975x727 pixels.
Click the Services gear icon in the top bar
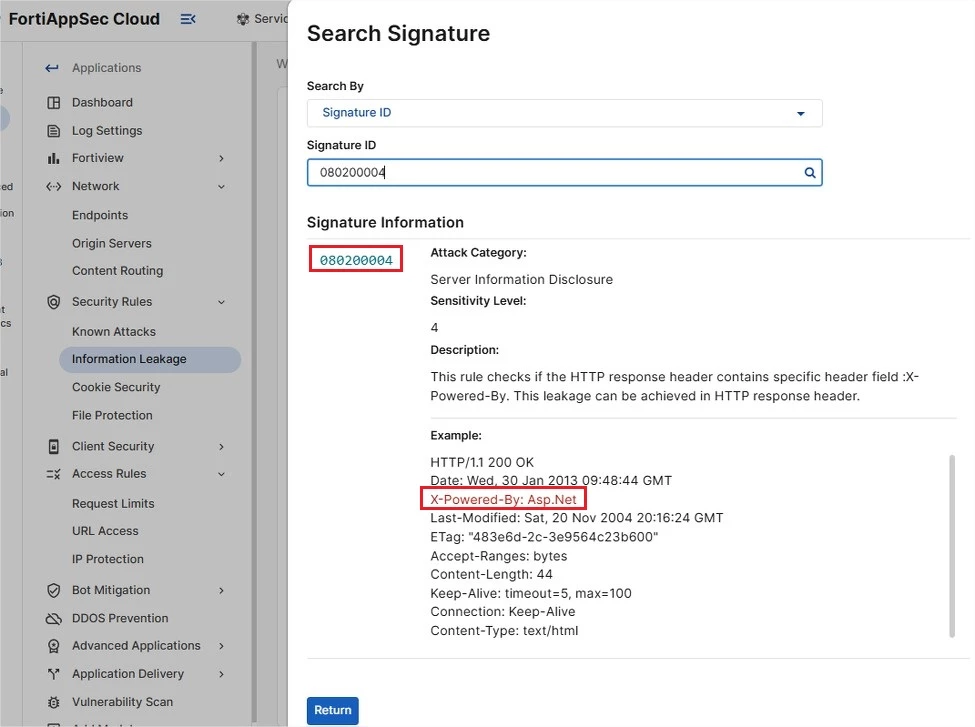pos(243,19)
